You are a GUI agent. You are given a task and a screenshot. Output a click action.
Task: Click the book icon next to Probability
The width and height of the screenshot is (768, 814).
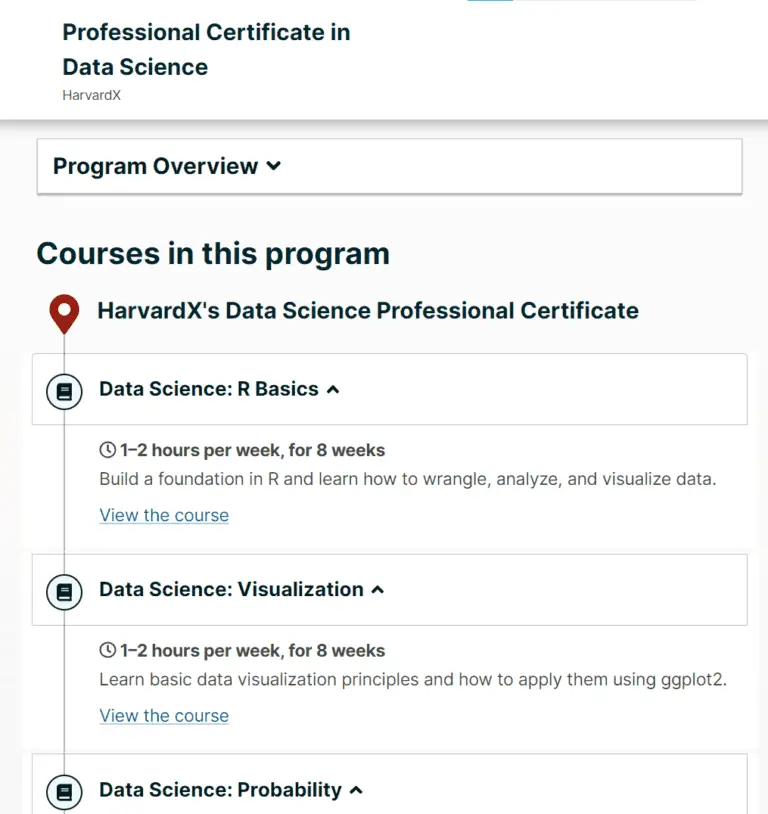click(x=63, y=791)
